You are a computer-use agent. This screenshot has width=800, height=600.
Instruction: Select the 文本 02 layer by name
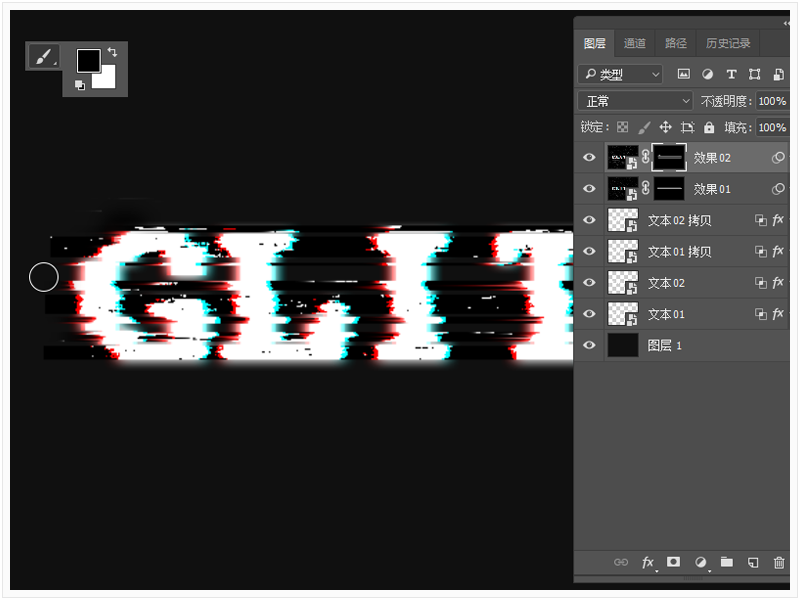click(666, 283)
